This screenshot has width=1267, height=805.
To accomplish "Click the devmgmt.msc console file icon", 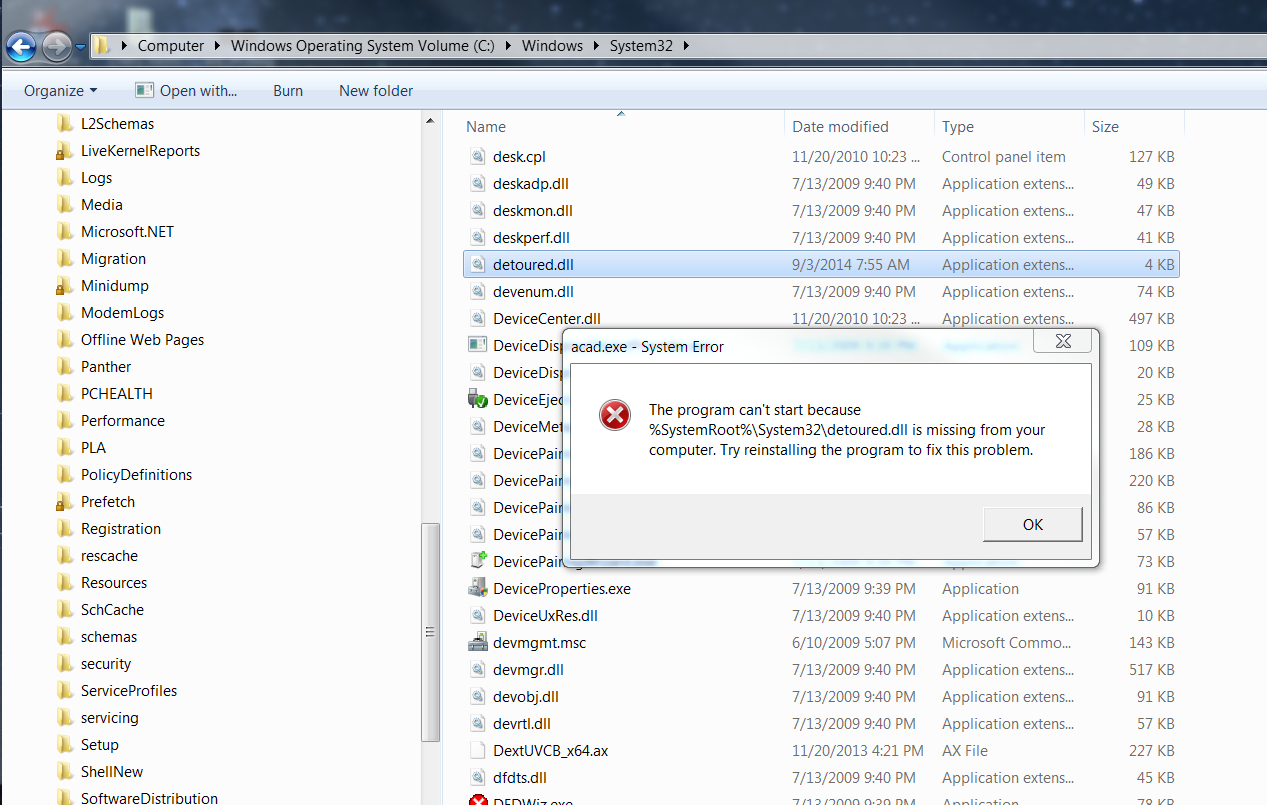I will tap(478, 642).
